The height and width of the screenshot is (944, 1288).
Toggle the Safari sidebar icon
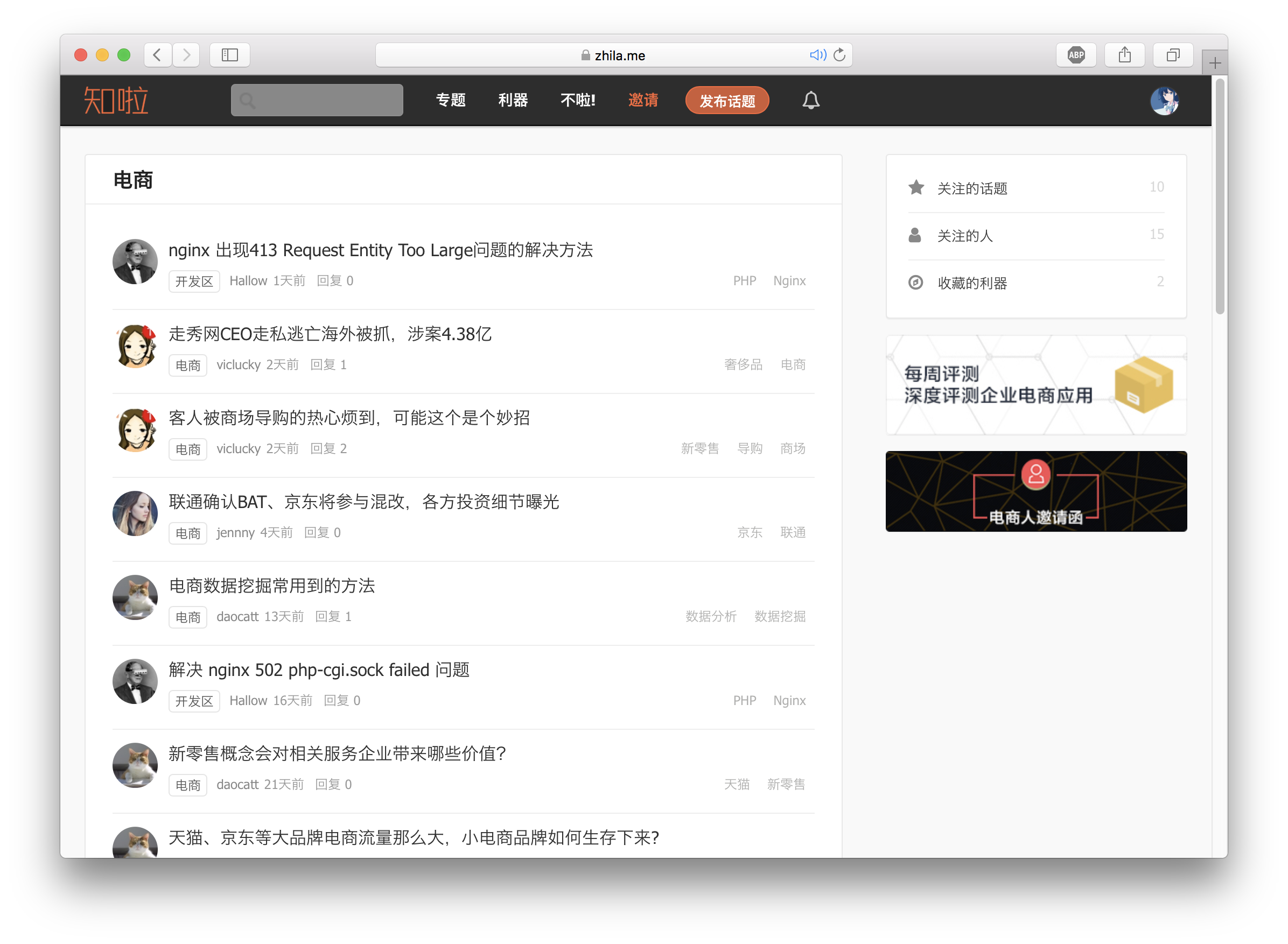tap(229, 55)
